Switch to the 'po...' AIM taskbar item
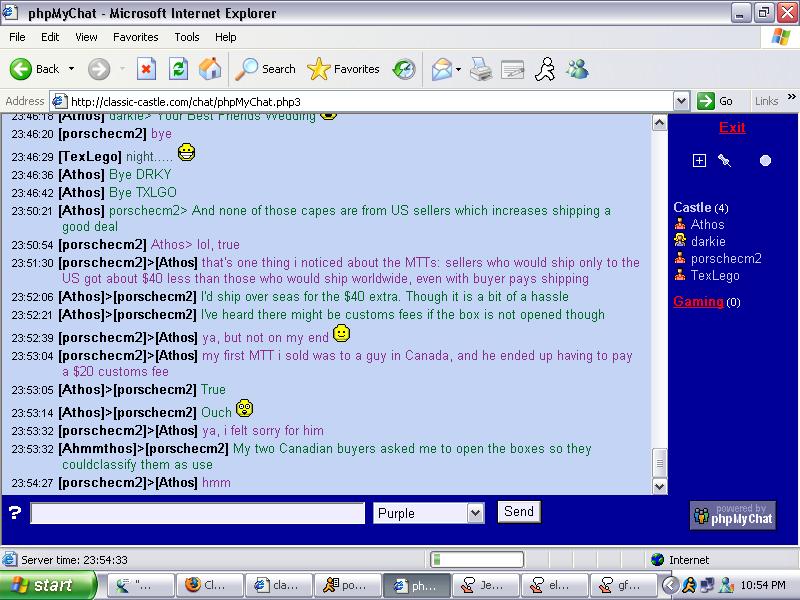The image size is (800, 600). [347, 585]
